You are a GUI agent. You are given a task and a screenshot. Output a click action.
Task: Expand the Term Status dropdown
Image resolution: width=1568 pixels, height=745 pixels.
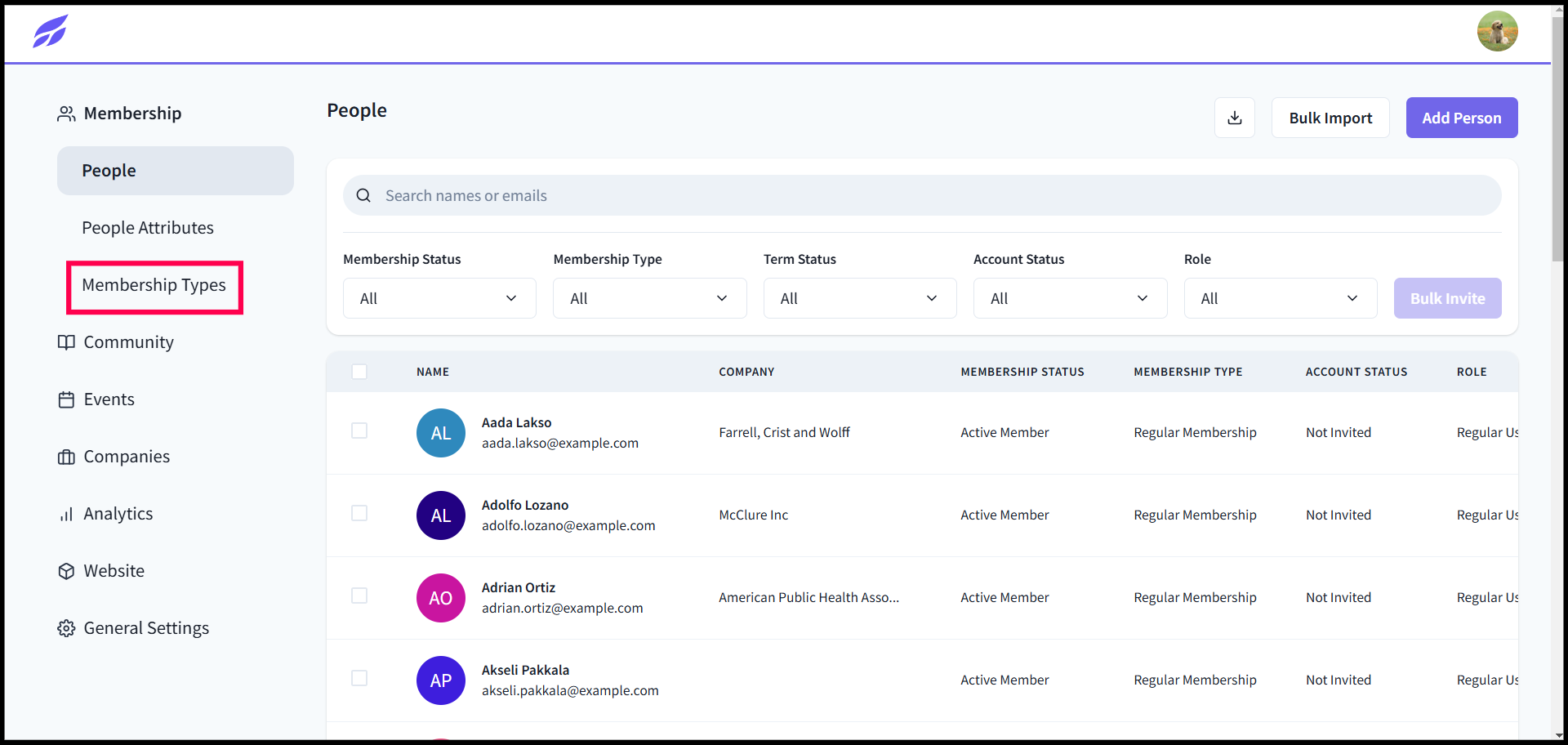click(x=859, y=298)
